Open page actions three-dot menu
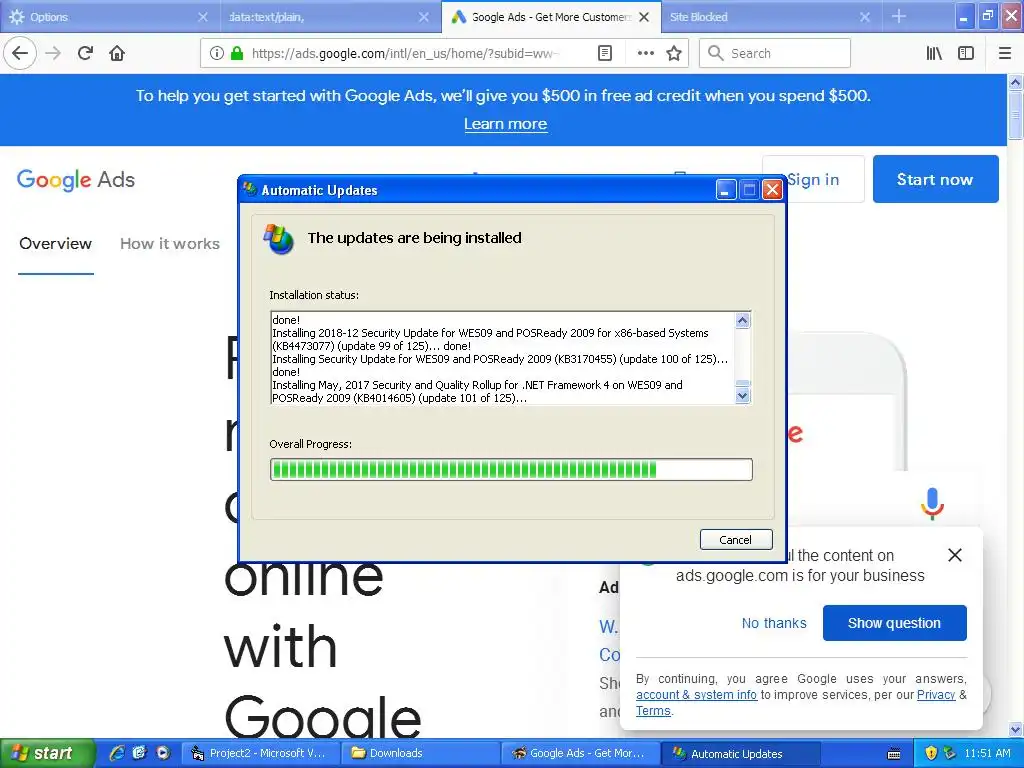Viewport: 1024px width, 768px height. pos(645,53)
